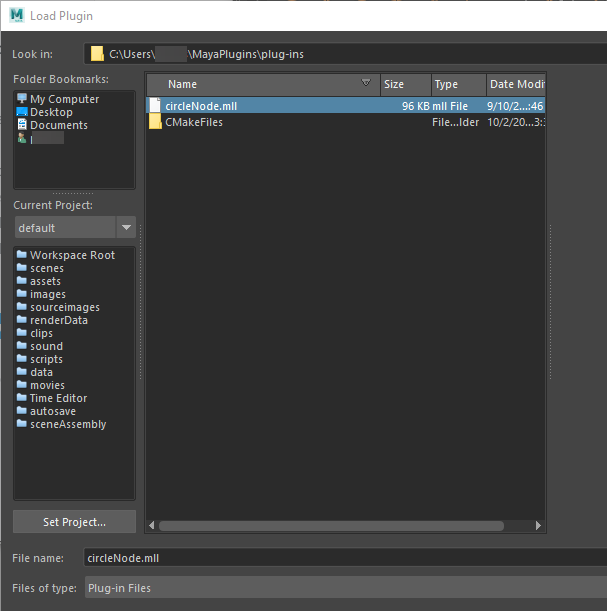Select the Time Editor project folder

coord(58,398)
